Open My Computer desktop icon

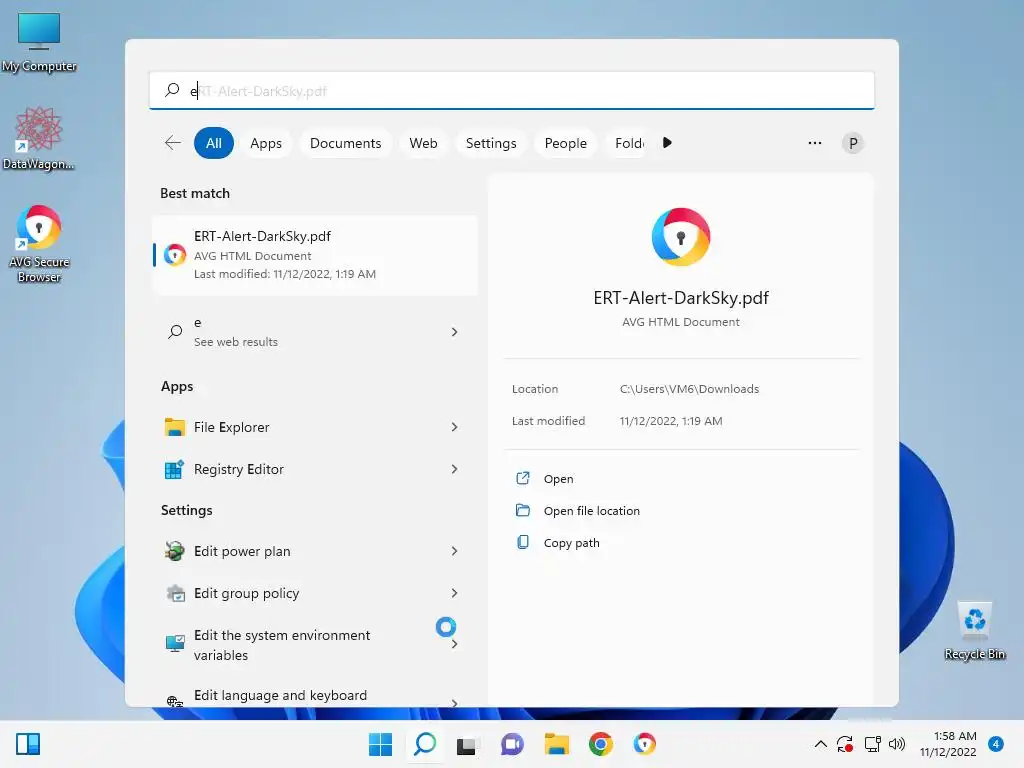[39, 42]
